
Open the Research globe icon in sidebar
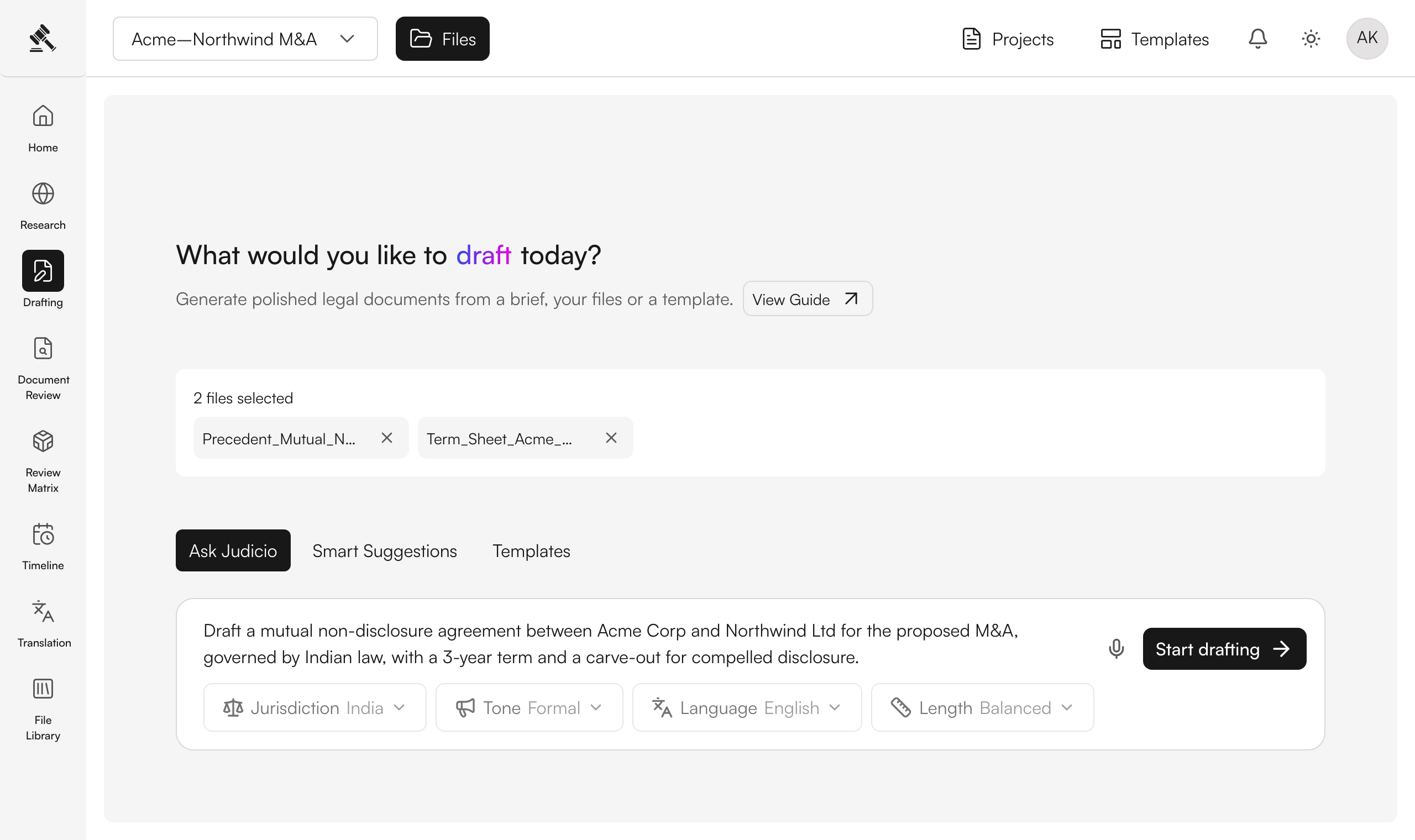pyautogui.click(x=43, y=194)
